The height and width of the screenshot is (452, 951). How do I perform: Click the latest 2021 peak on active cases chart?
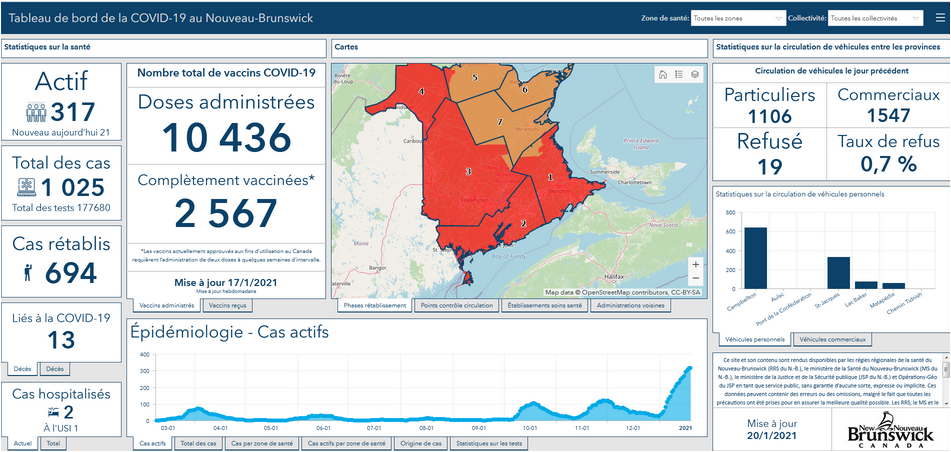click(x=690, y=368)
